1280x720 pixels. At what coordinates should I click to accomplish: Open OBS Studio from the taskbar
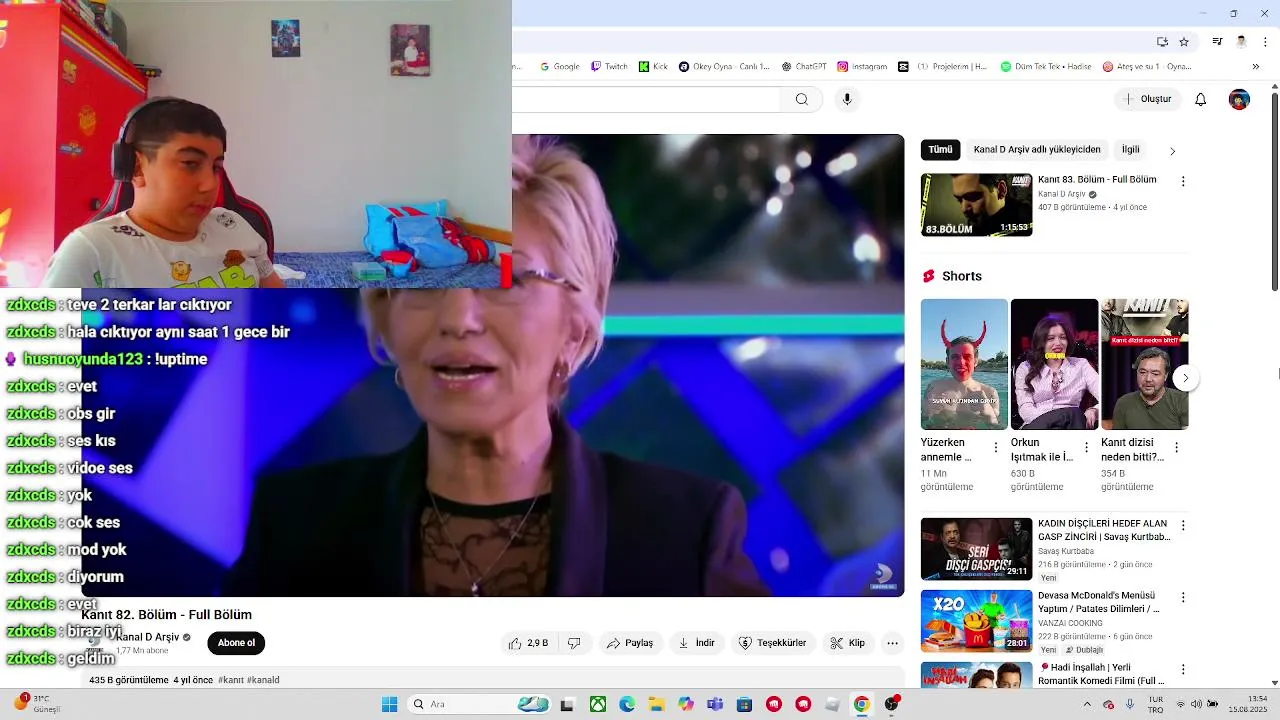(891, 704)
